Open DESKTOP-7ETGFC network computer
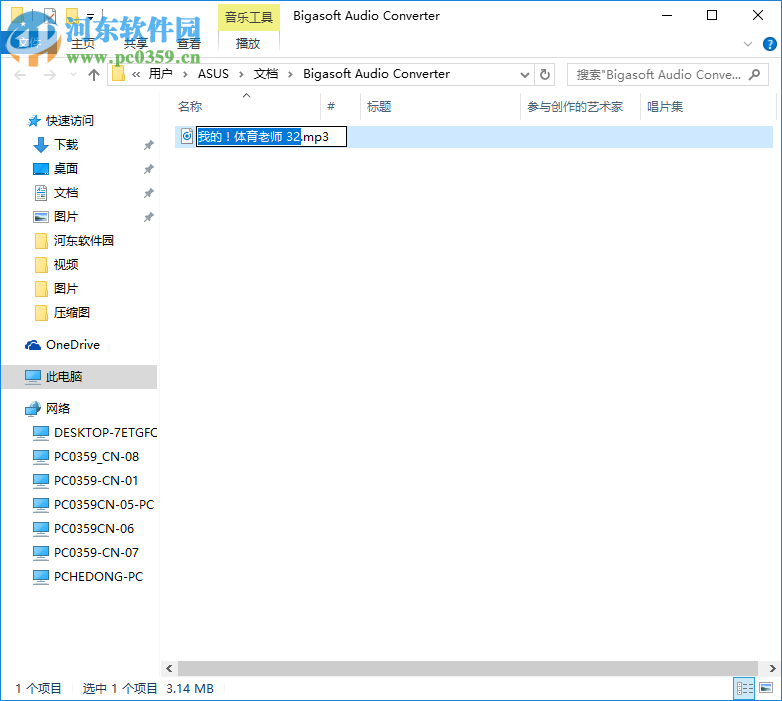 tap(106, 433)
